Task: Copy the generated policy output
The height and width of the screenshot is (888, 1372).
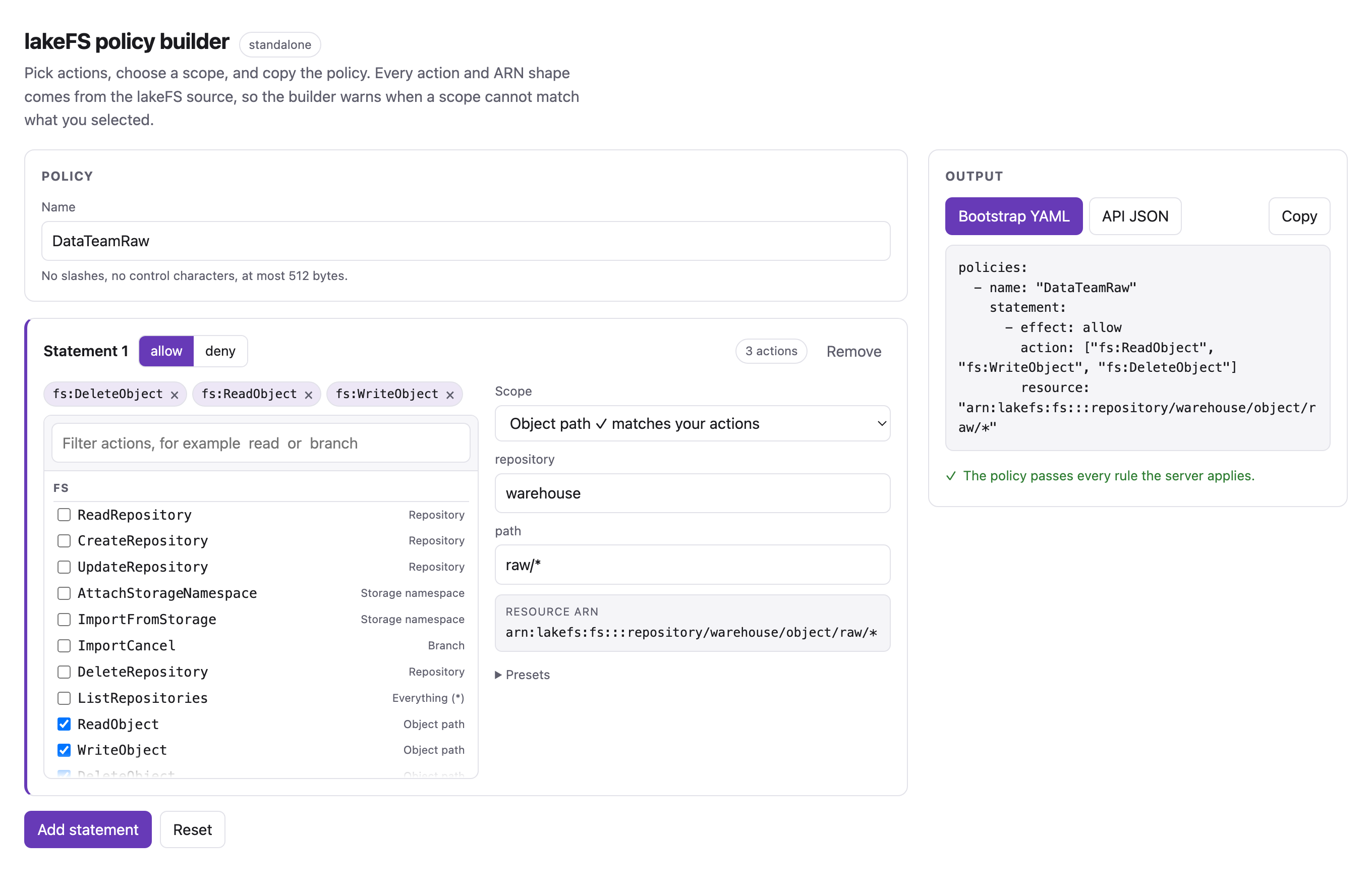Action: 1299,216
